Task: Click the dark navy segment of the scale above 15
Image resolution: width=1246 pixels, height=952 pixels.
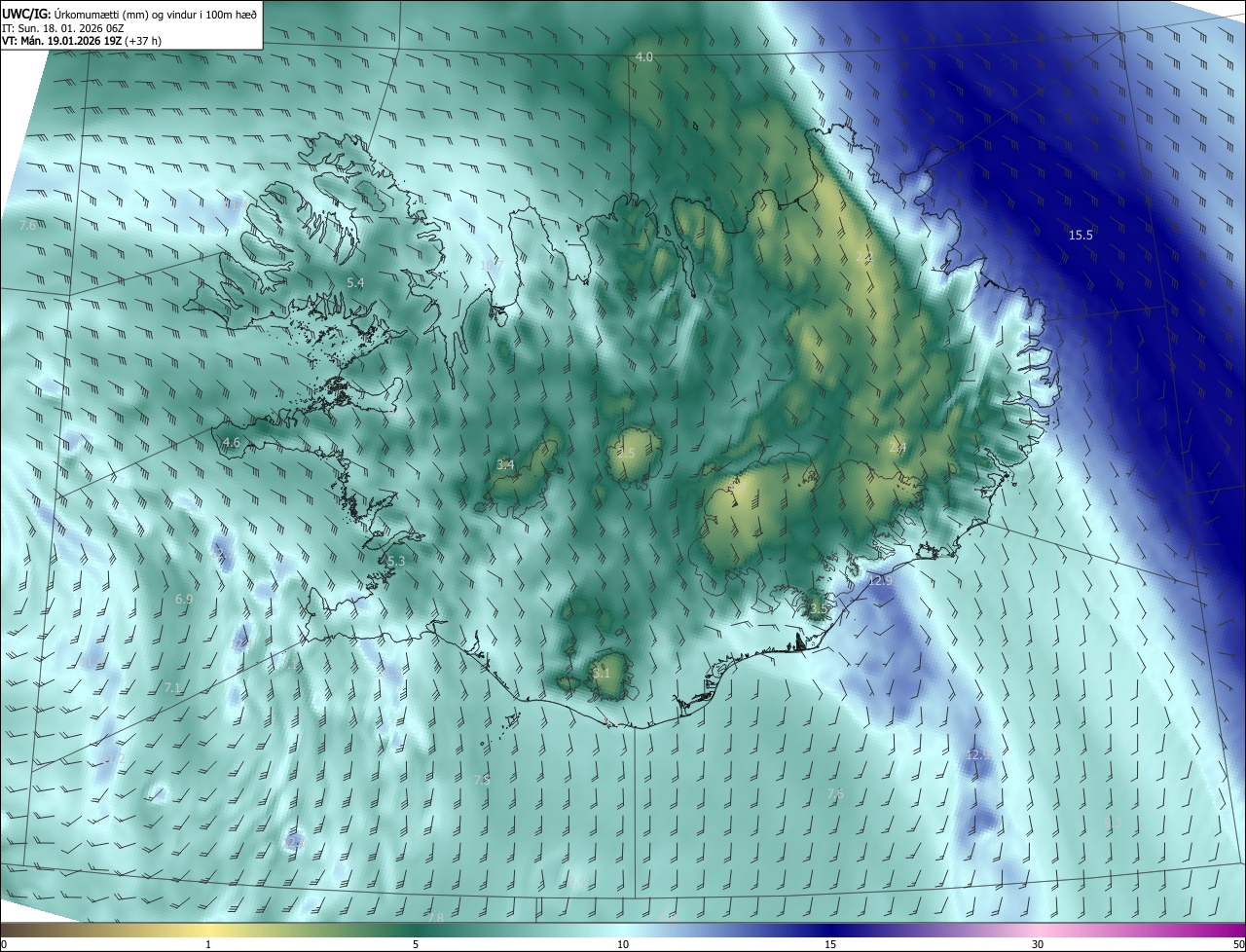Action: click(x=830, y=930)
